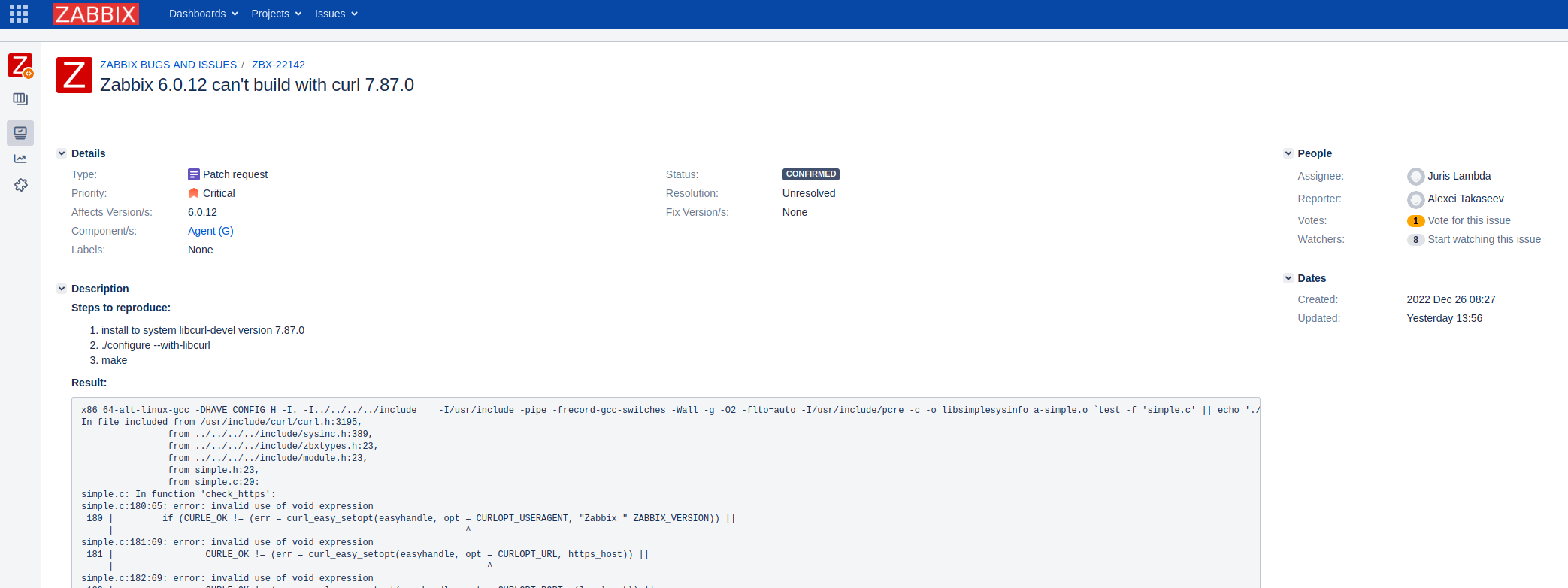The height and width of the screenshot is (588, 1568).
Task: Collapse the People section
Action: 1288,153
